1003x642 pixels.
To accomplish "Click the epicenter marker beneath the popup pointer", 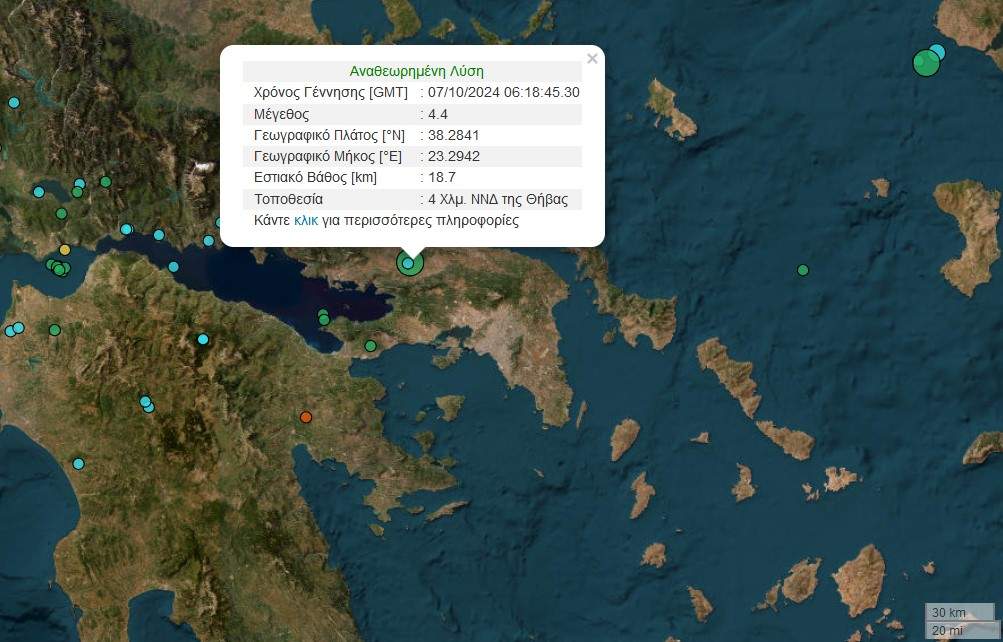I will (409, 264).
